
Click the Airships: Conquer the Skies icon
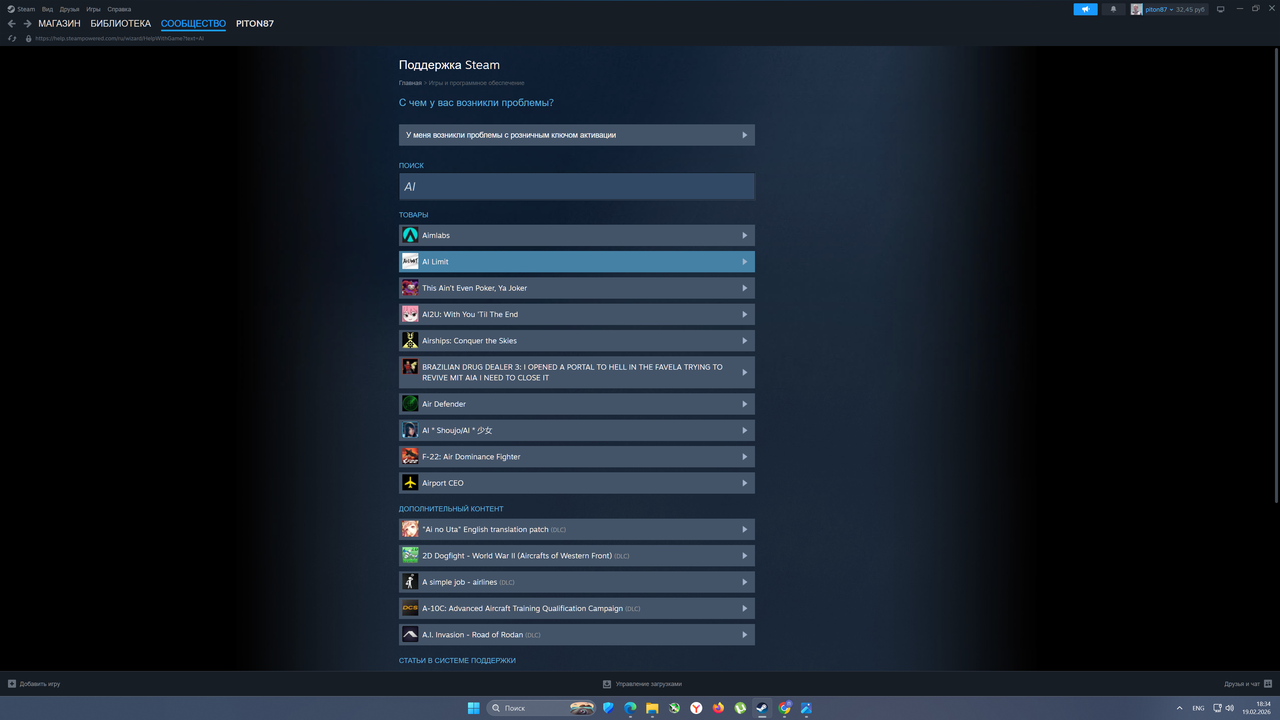tap(410, 341)
